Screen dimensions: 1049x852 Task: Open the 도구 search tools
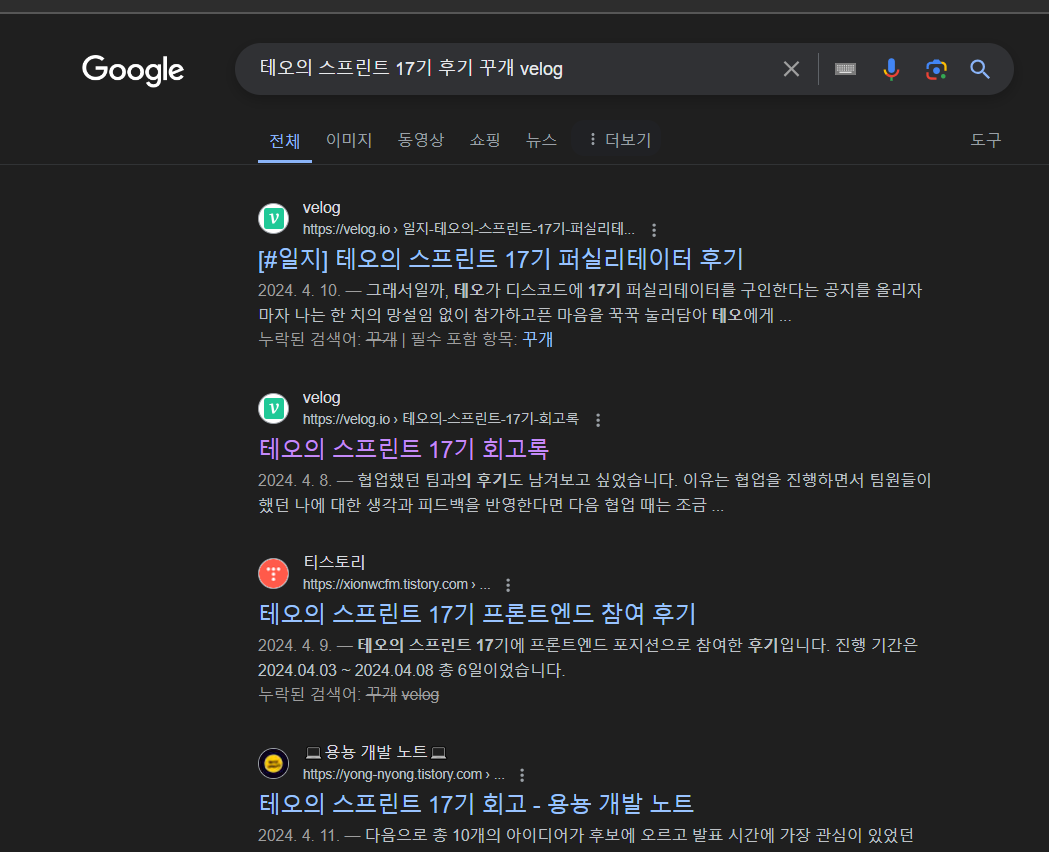tap(985, 140)
